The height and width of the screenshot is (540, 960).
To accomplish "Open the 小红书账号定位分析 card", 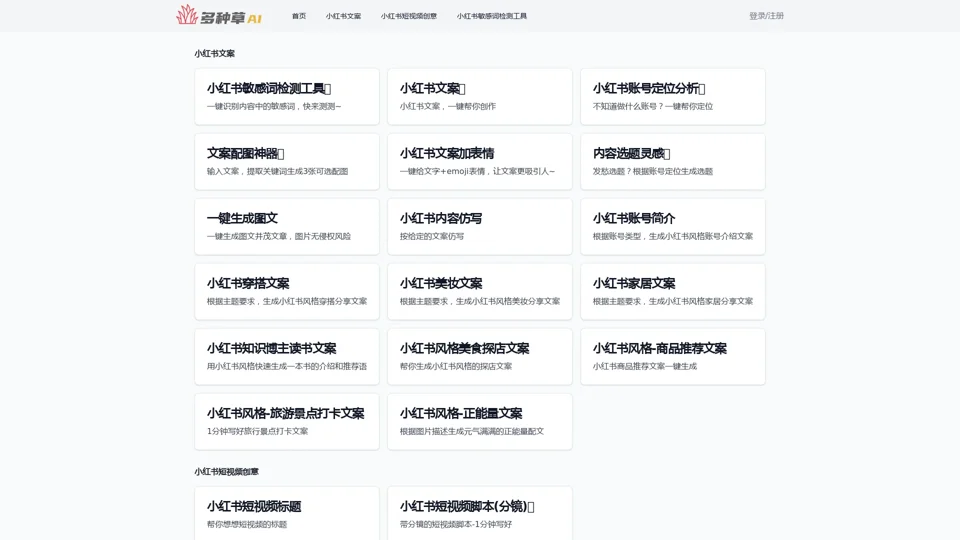I will tap(673, 97).
